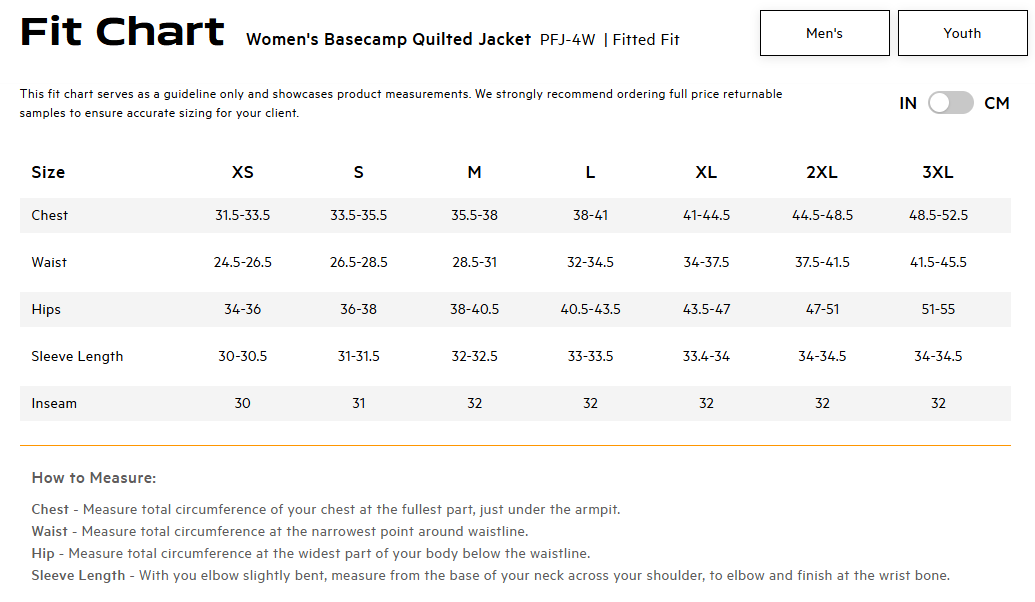This screenshot has width=1035, height=602.
Task: Click the XS size column header
Action: [x=242, y=172]
